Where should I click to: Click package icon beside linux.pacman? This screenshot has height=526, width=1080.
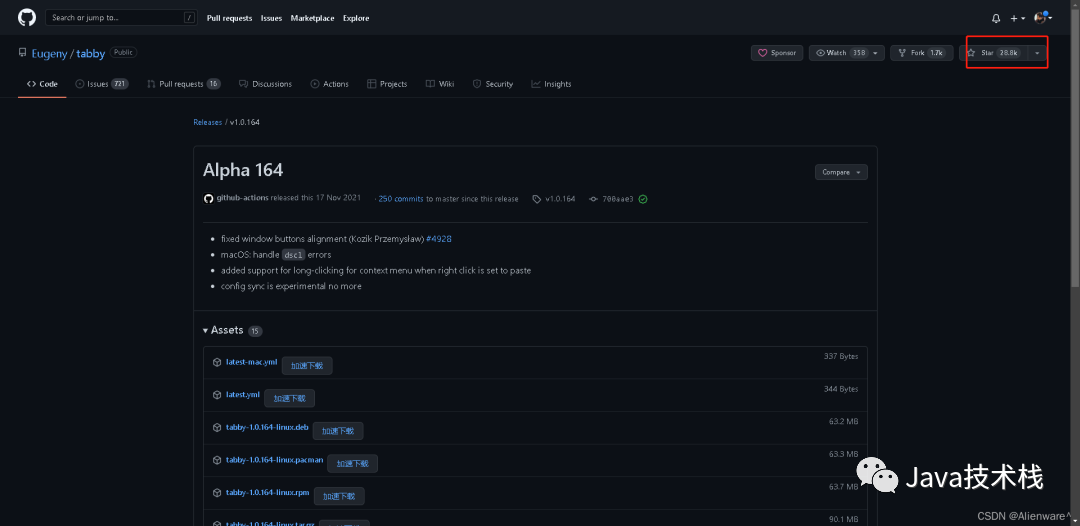217,460
